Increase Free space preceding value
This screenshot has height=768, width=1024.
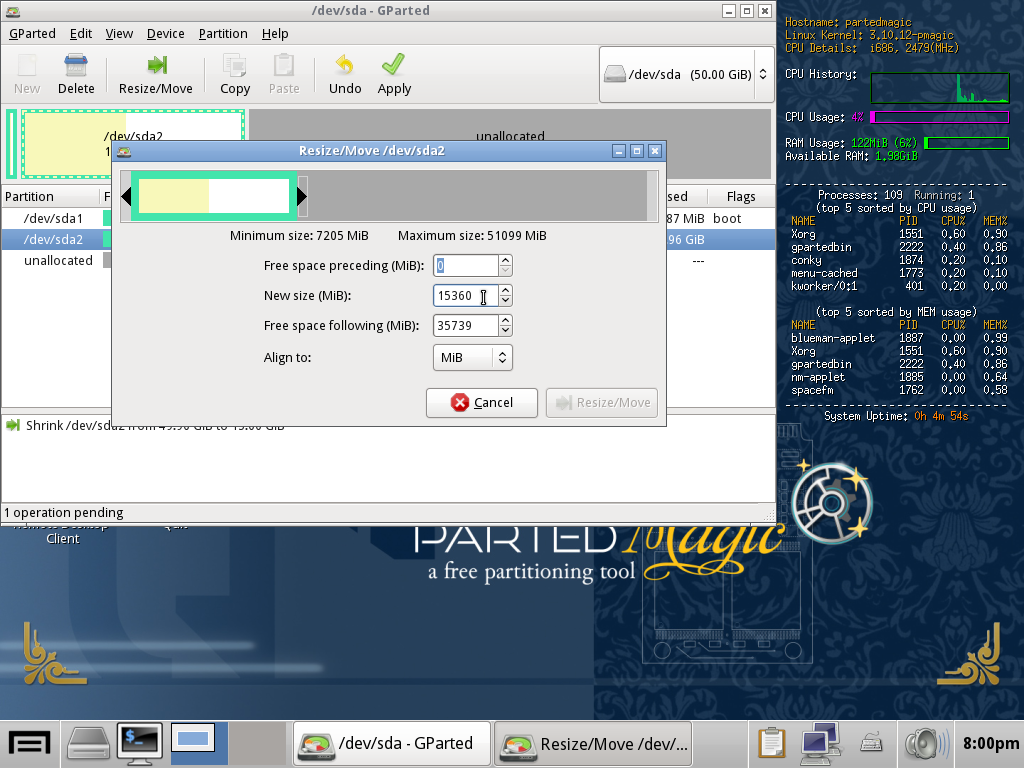pyautogui.click(x=505, y=260)
